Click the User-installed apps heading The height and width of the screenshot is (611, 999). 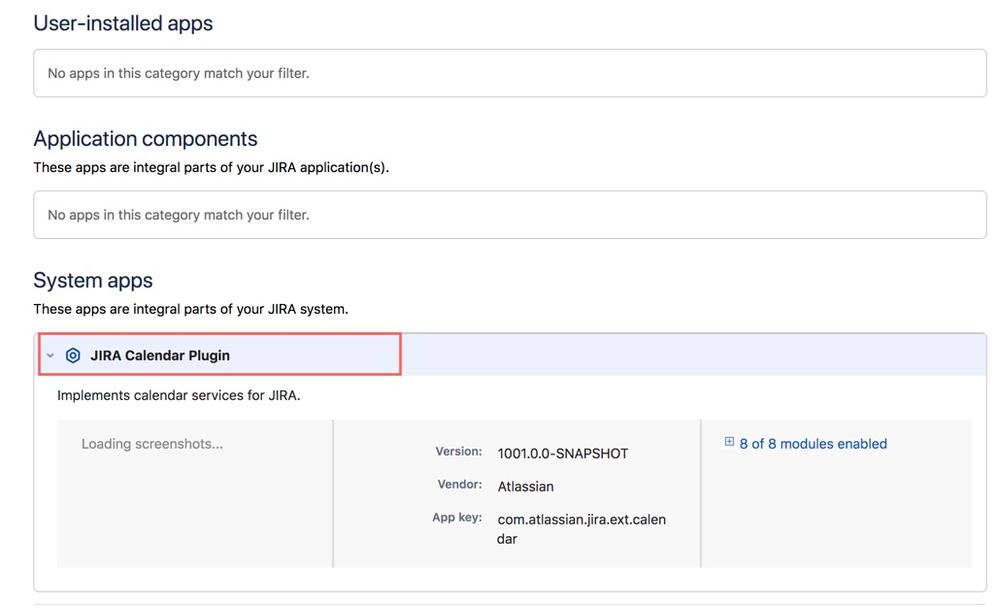(x=123, y=23)
